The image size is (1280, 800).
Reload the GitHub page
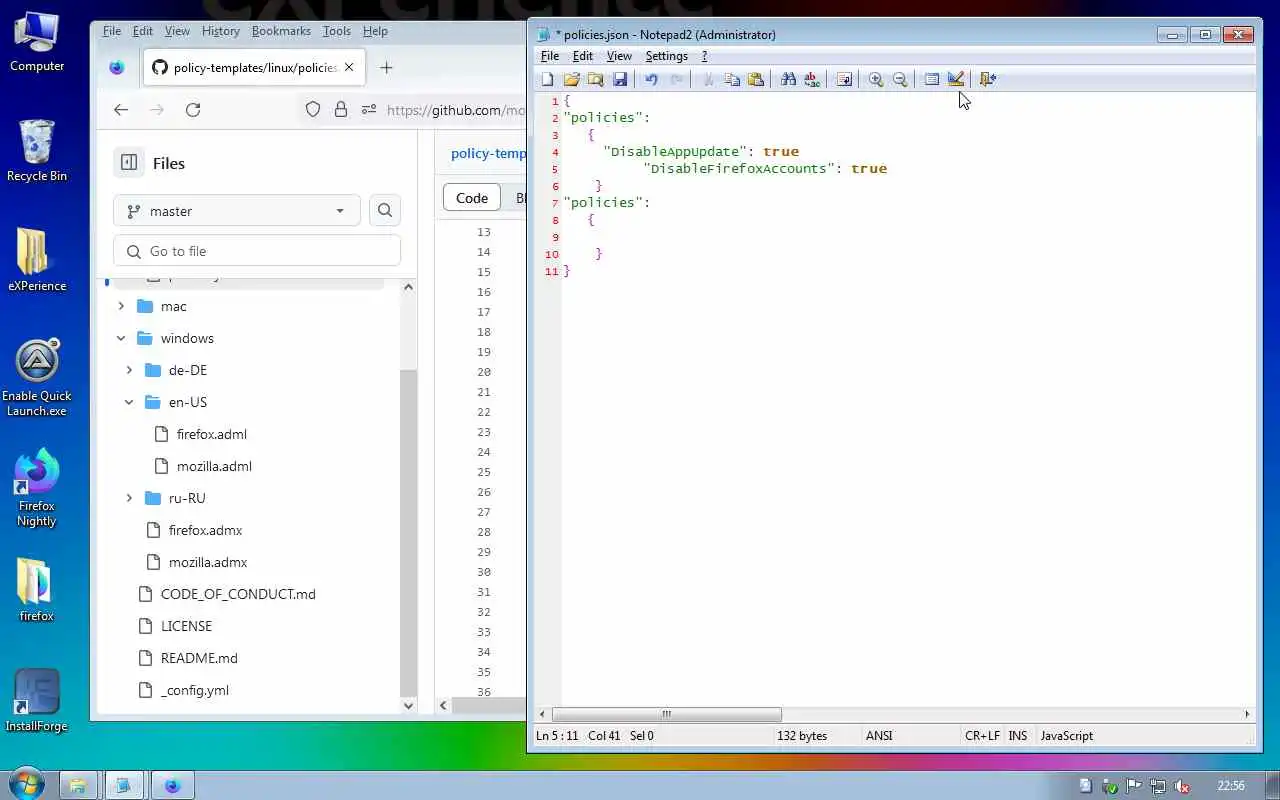193,110
